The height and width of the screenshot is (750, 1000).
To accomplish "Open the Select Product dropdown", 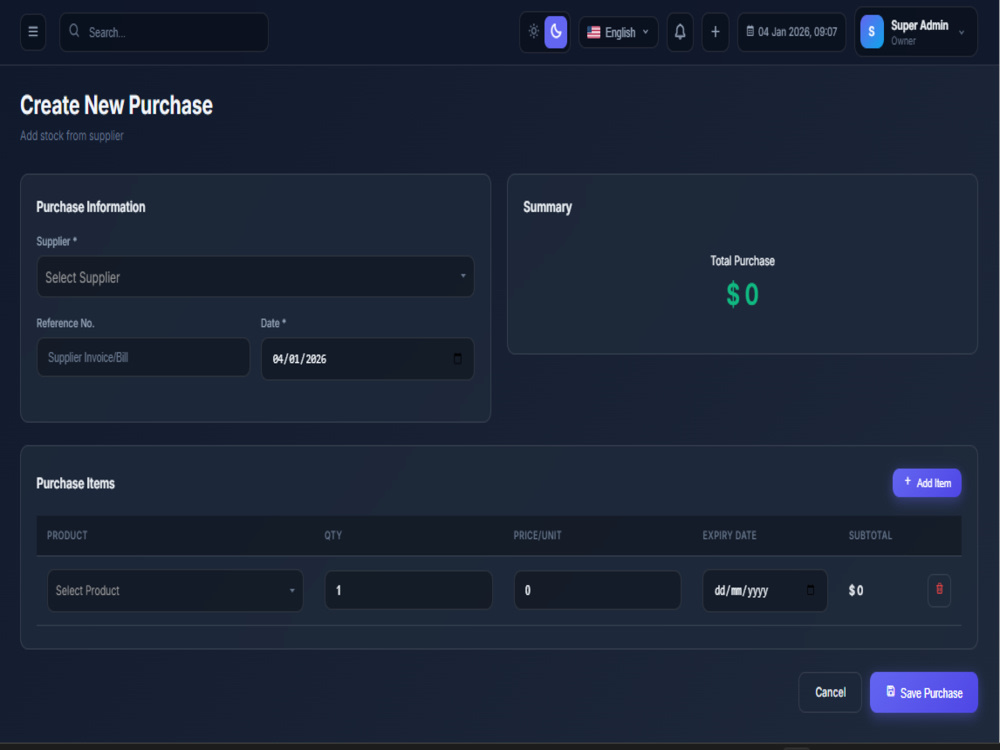I will [x=175, y=591].
